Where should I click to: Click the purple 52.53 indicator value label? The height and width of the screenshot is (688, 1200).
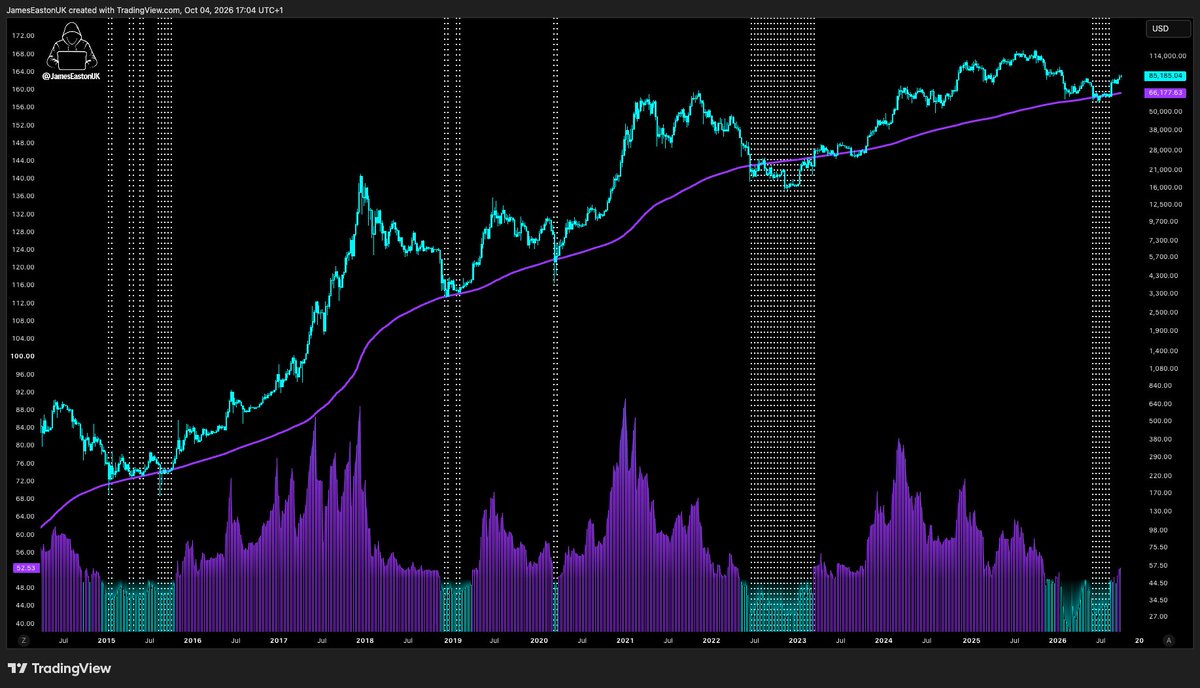[x=25, y=567]
